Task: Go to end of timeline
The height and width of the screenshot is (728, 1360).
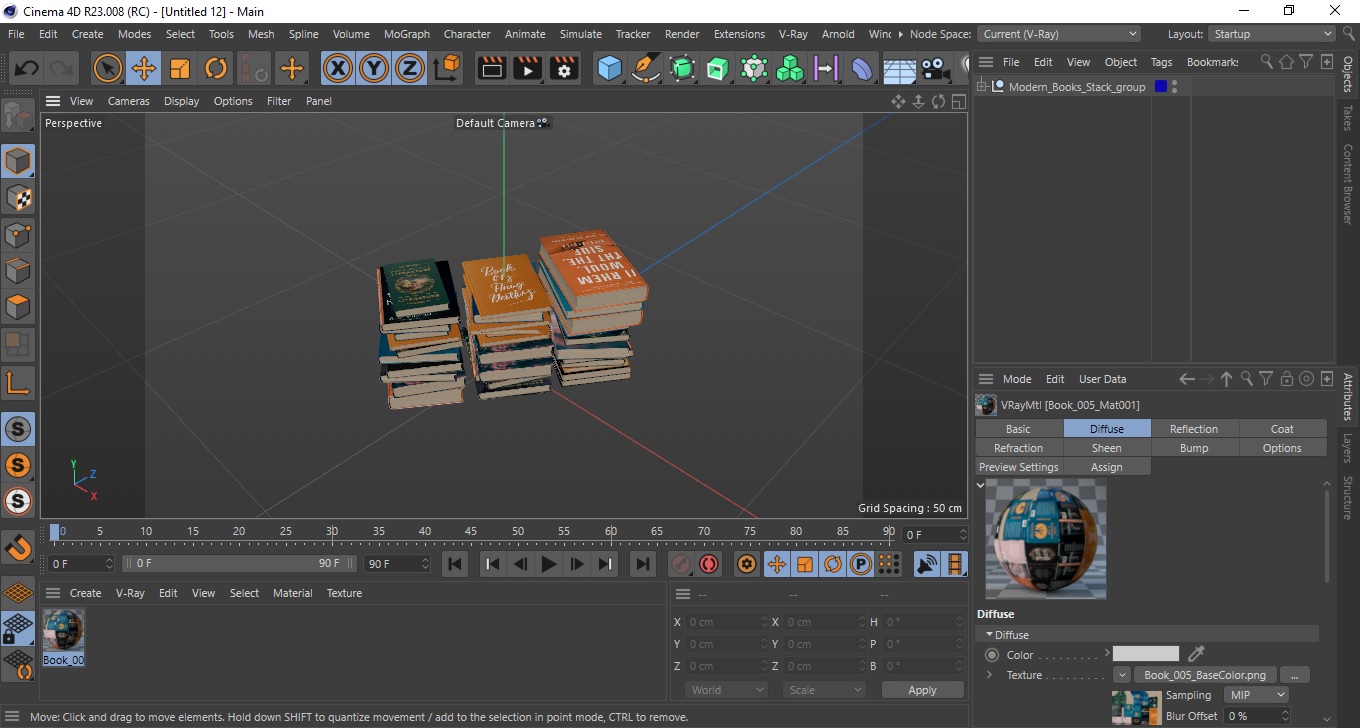Action: click(x=642, y=564)
